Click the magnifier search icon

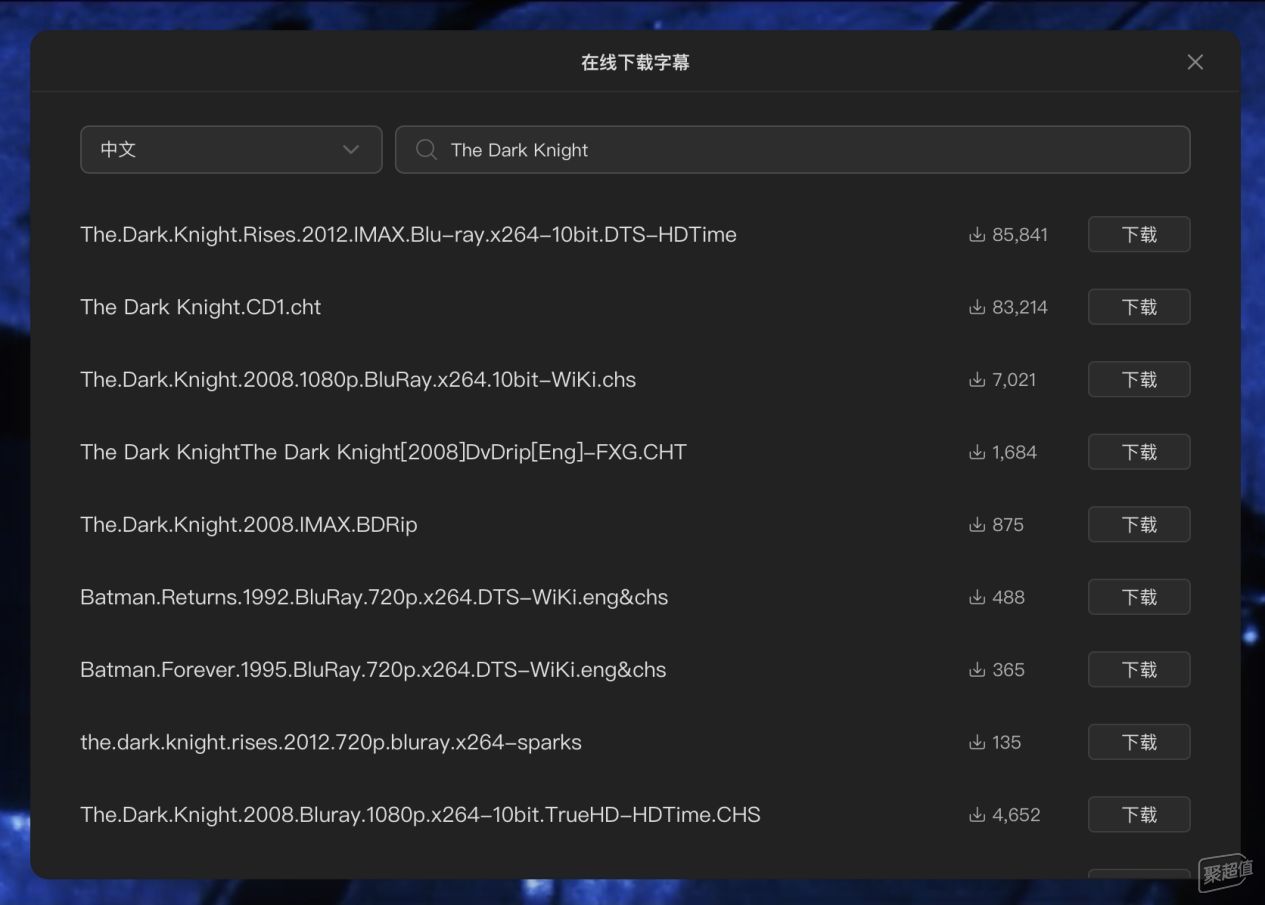point(426,150)
